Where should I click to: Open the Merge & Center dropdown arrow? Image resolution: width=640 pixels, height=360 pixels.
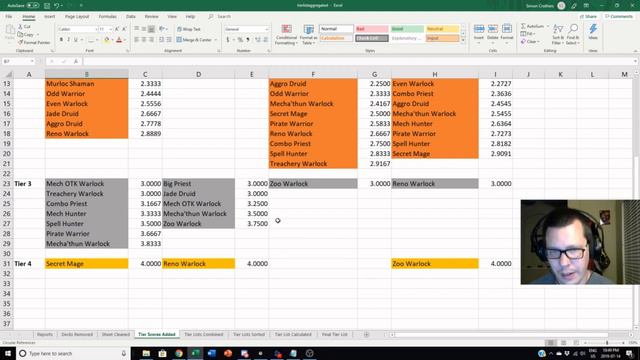coord(216,40)
